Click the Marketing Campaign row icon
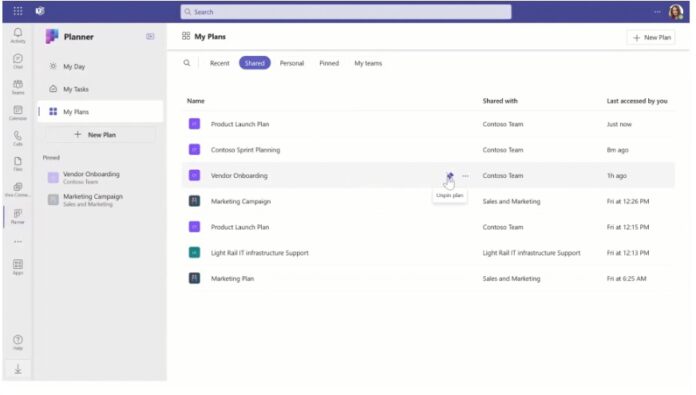Screen dimensions: 696x395 (194, 201)
